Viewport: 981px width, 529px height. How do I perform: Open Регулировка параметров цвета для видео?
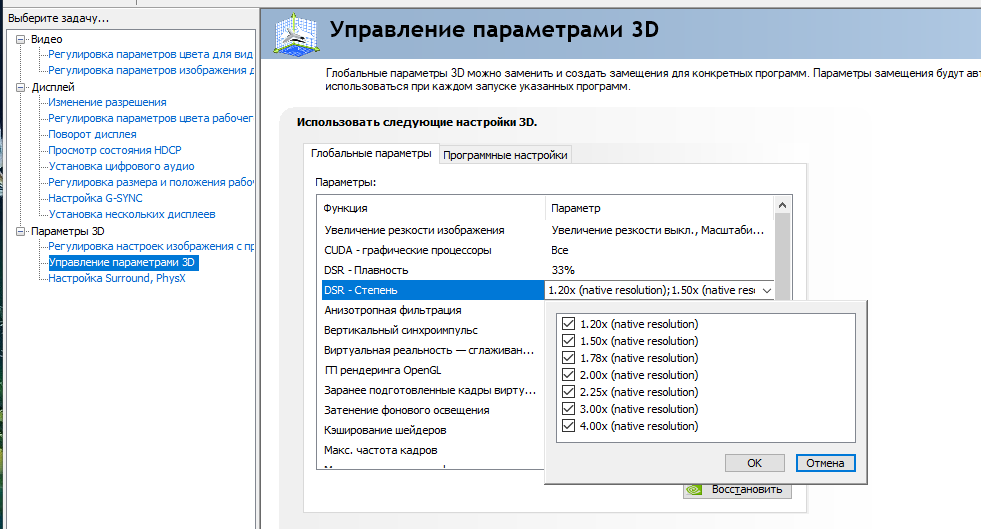(150, 54)
